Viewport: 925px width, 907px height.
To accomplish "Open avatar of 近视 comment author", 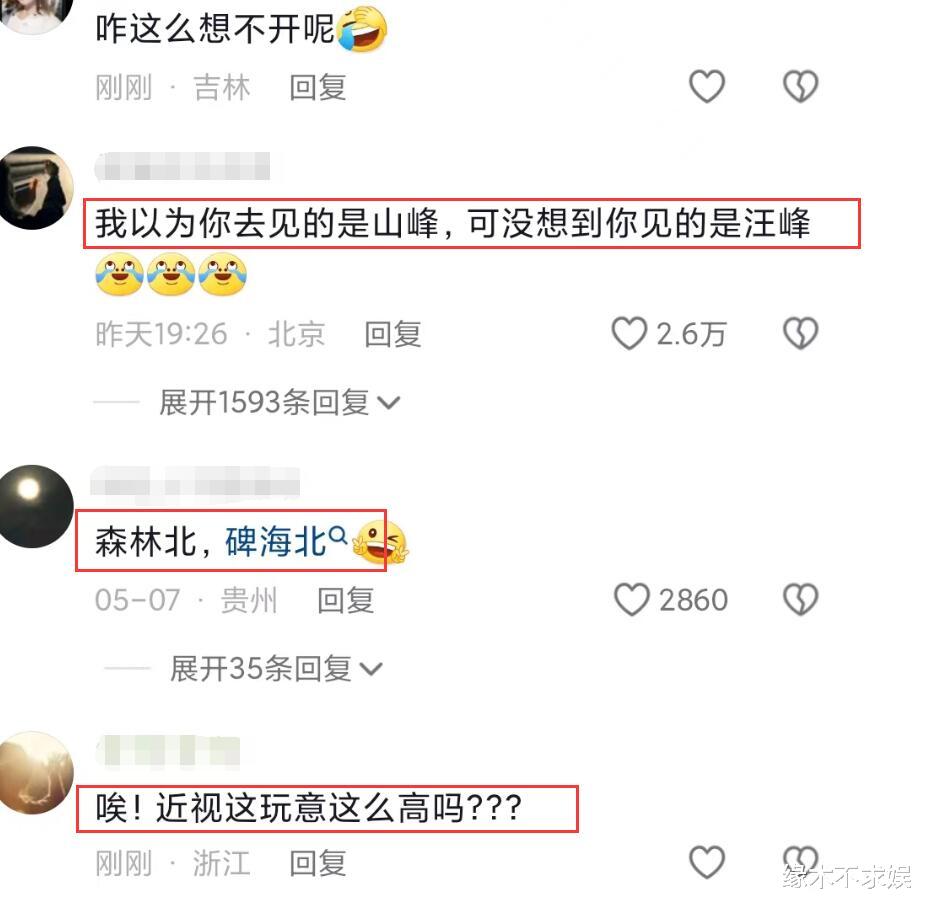I will coord(35,772).
